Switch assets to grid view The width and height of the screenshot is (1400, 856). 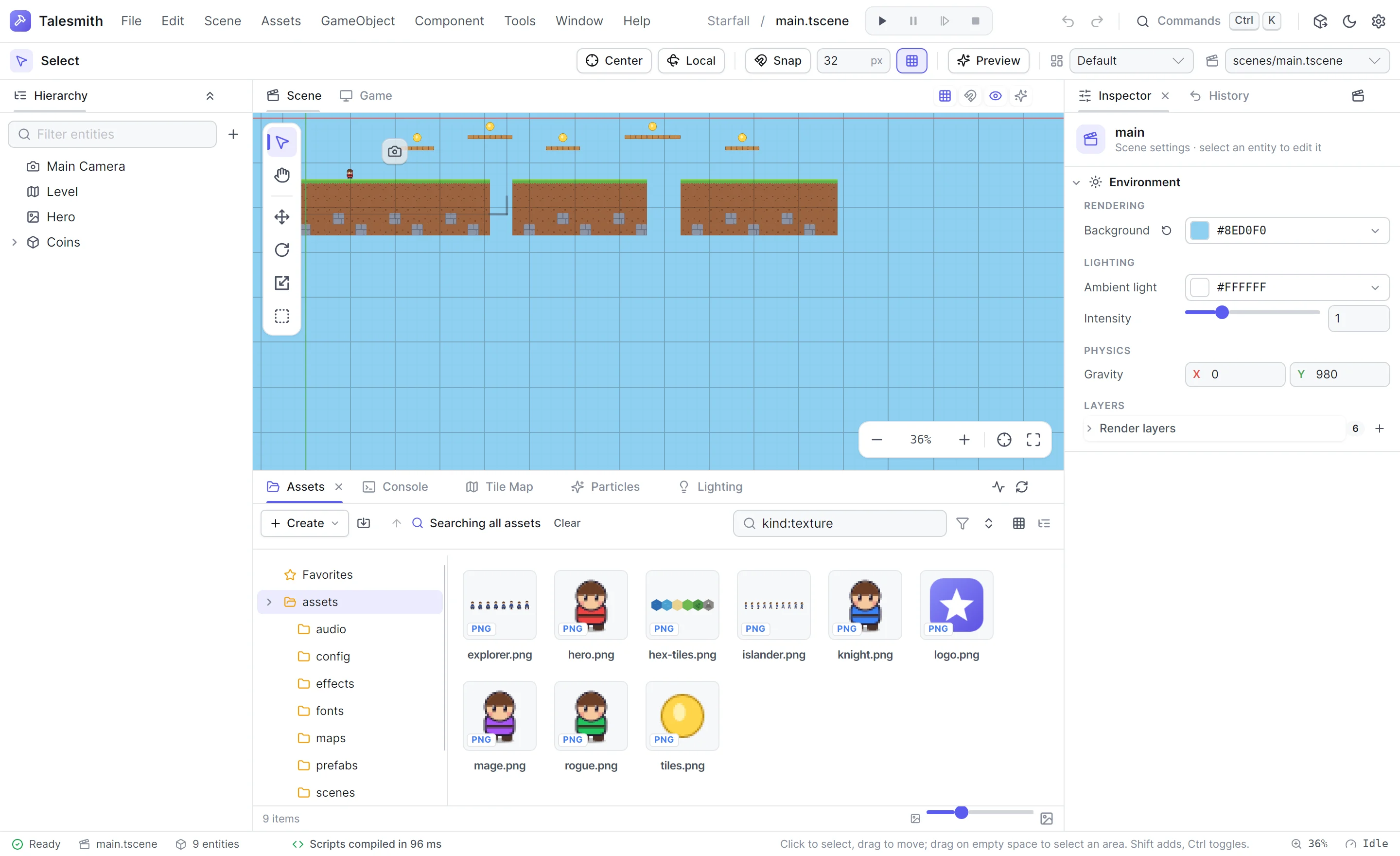(x=1019, y=523)
